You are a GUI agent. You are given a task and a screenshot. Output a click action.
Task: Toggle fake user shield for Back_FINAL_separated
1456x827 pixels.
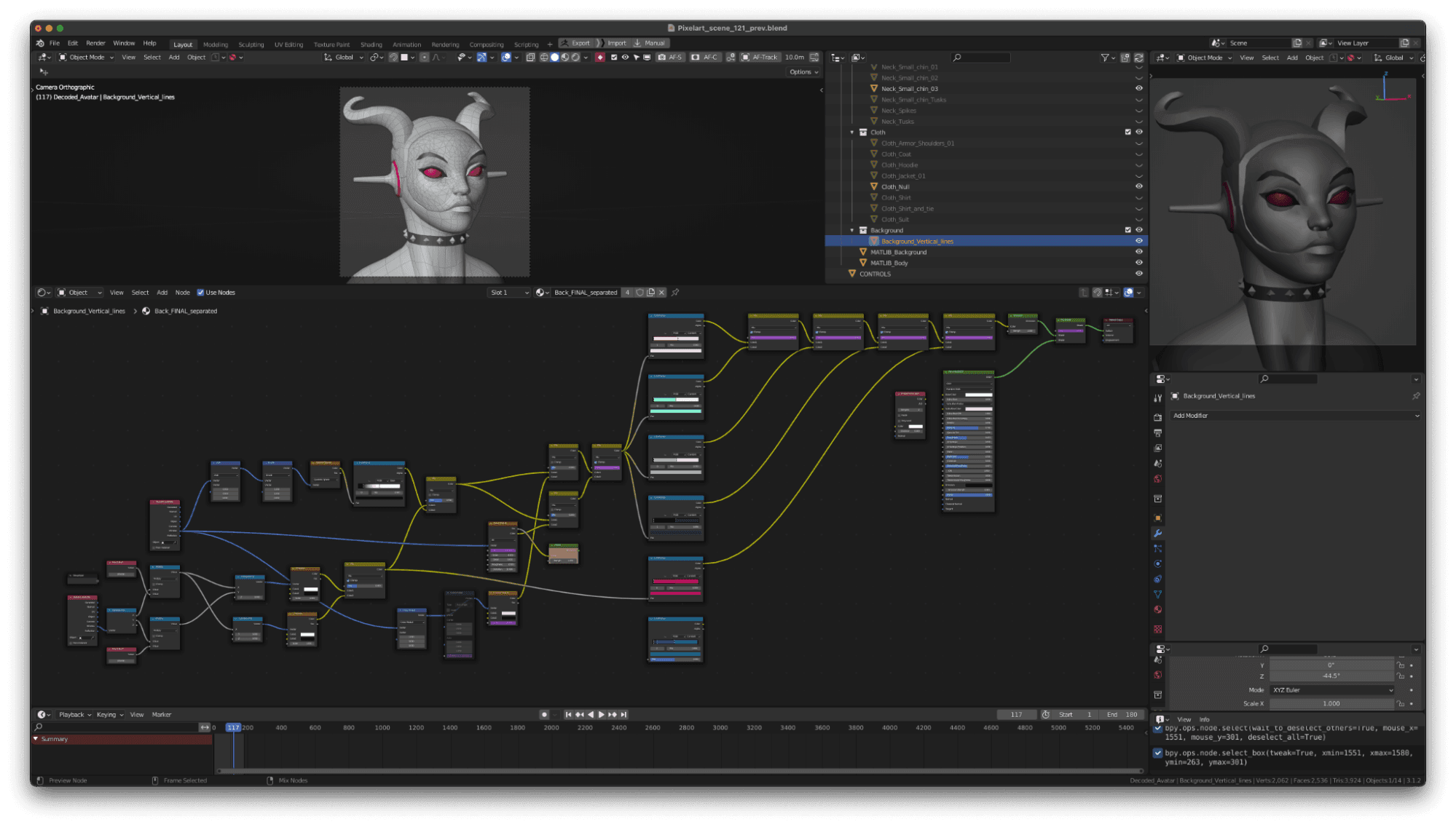(x=640, y=293)
